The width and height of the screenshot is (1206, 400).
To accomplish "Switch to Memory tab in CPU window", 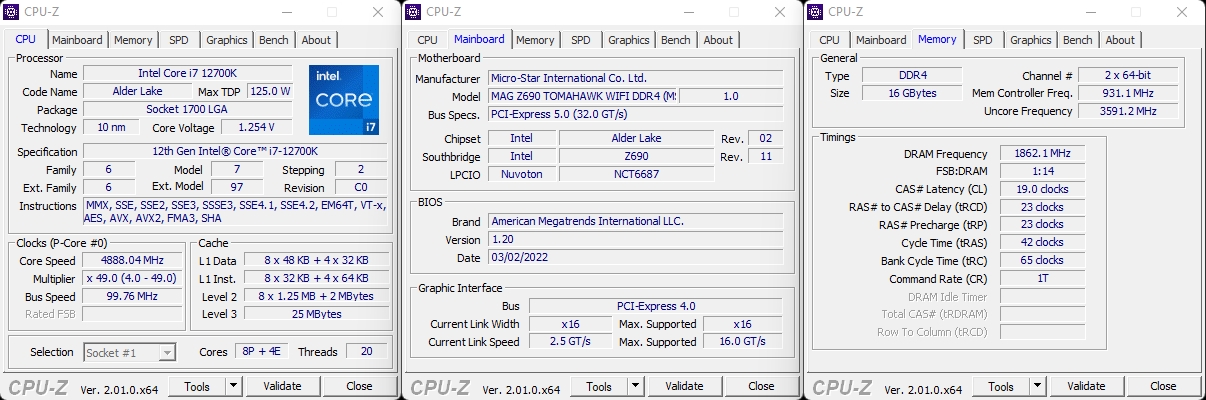I will click(x=133, y=40).
